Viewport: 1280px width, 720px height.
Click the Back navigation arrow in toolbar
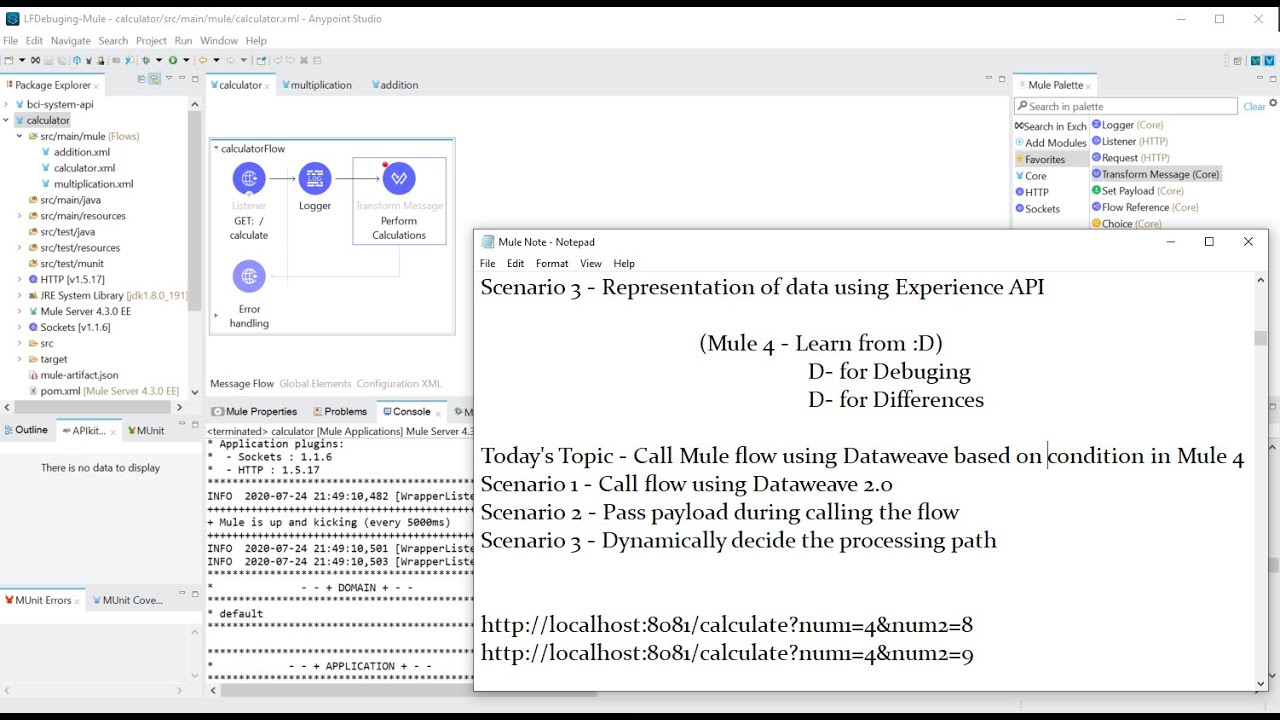[203, 60]
